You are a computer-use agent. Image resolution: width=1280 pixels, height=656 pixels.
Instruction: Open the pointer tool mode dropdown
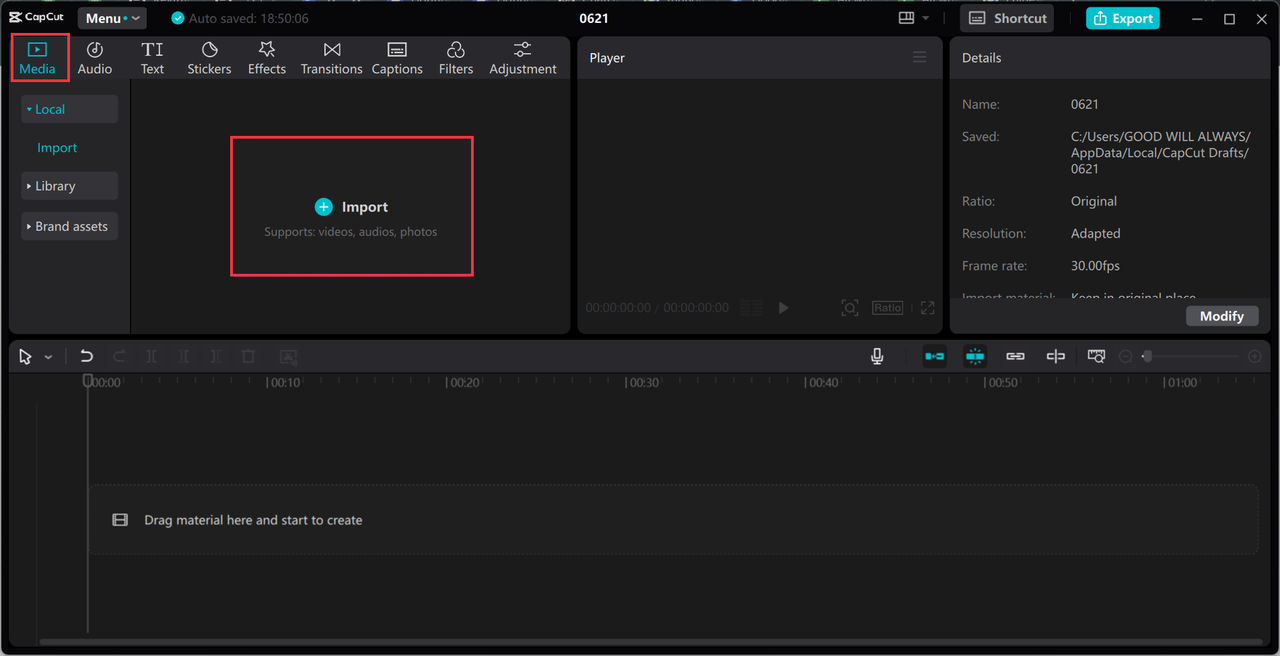tap(48, 357)
